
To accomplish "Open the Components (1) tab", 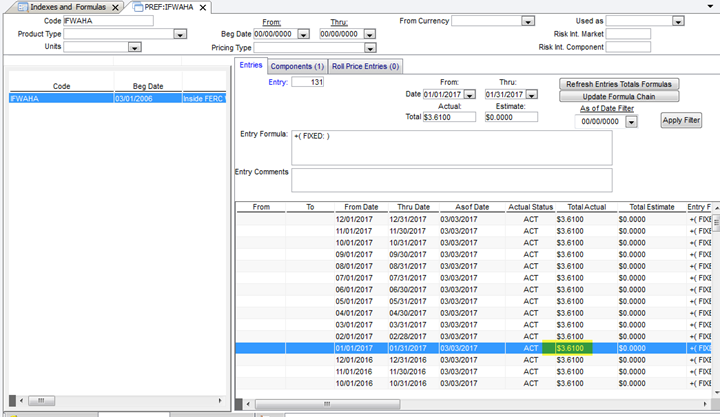I will coord(297,66).
